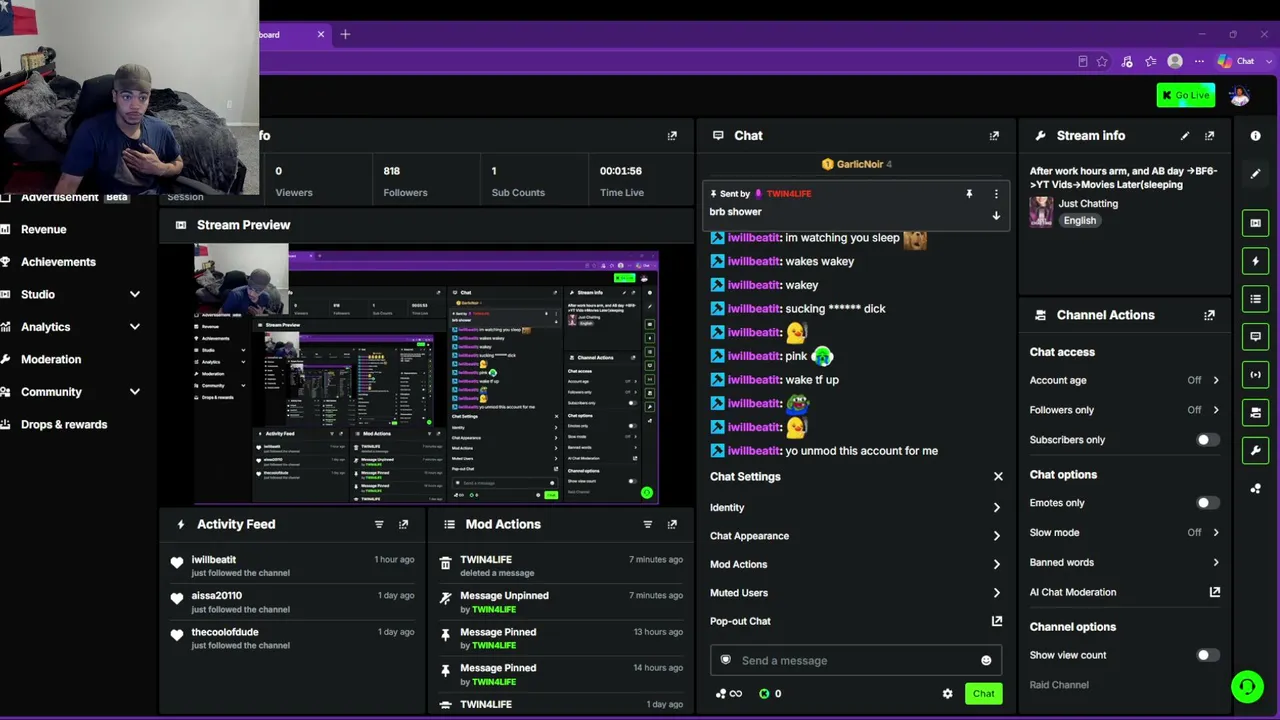Click the three-dots cluster icon in right sidebar

[1255, 489]
